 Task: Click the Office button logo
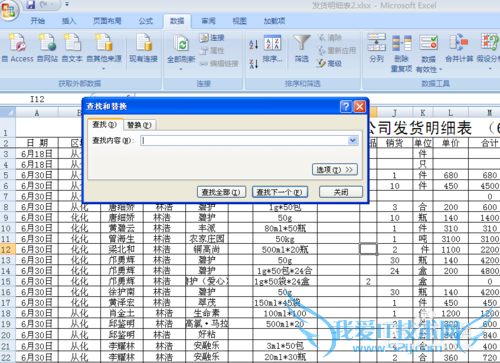(x=9, y=10)
